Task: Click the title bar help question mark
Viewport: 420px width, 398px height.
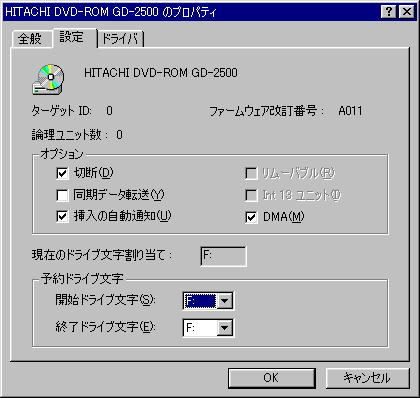Action: pos(388,12)
